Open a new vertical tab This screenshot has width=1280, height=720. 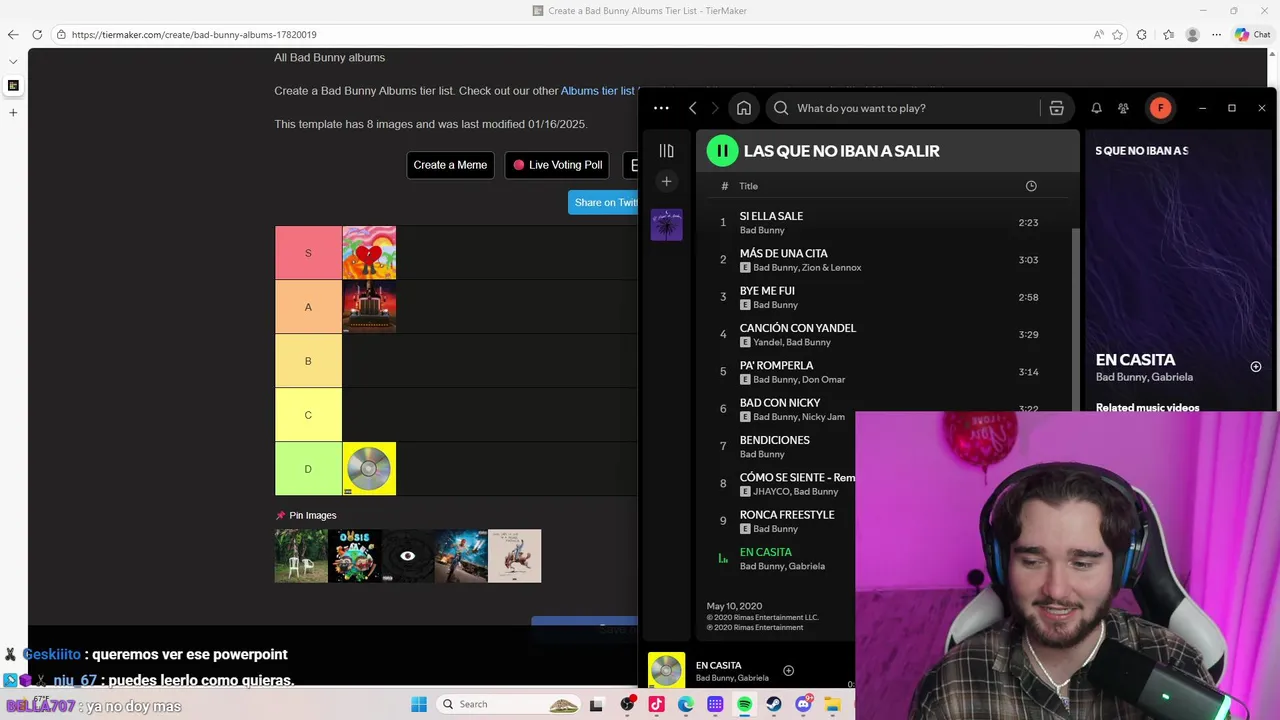point(13,112)
